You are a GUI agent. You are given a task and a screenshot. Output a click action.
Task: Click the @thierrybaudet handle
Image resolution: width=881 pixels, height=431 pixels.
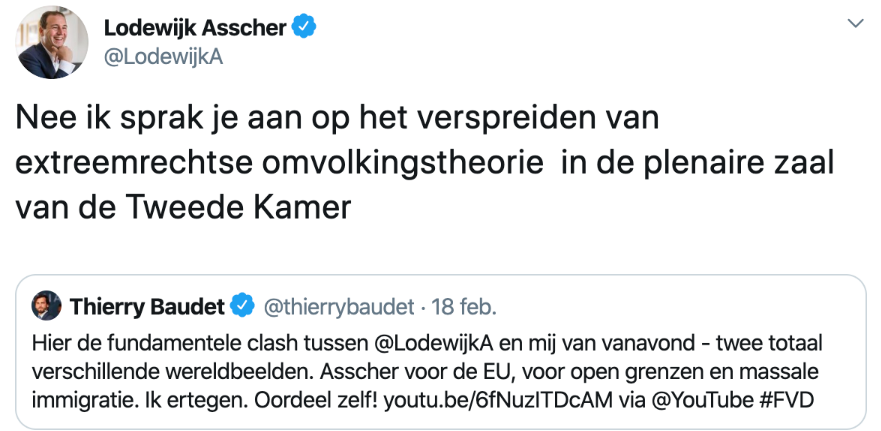(x=339, y=307)
